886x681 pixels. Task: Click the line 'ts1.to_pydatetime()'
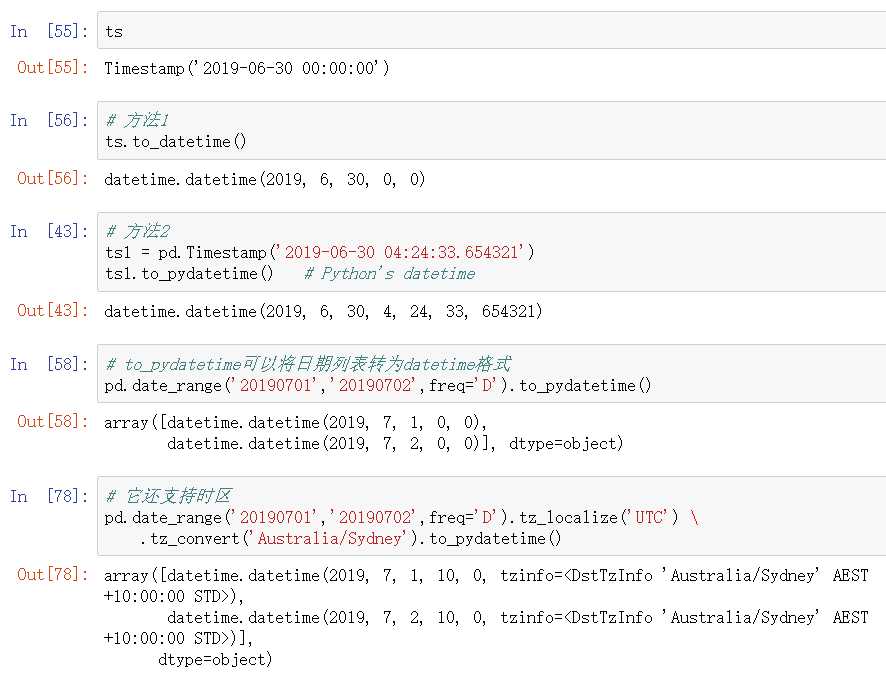(x=189, y=274)
